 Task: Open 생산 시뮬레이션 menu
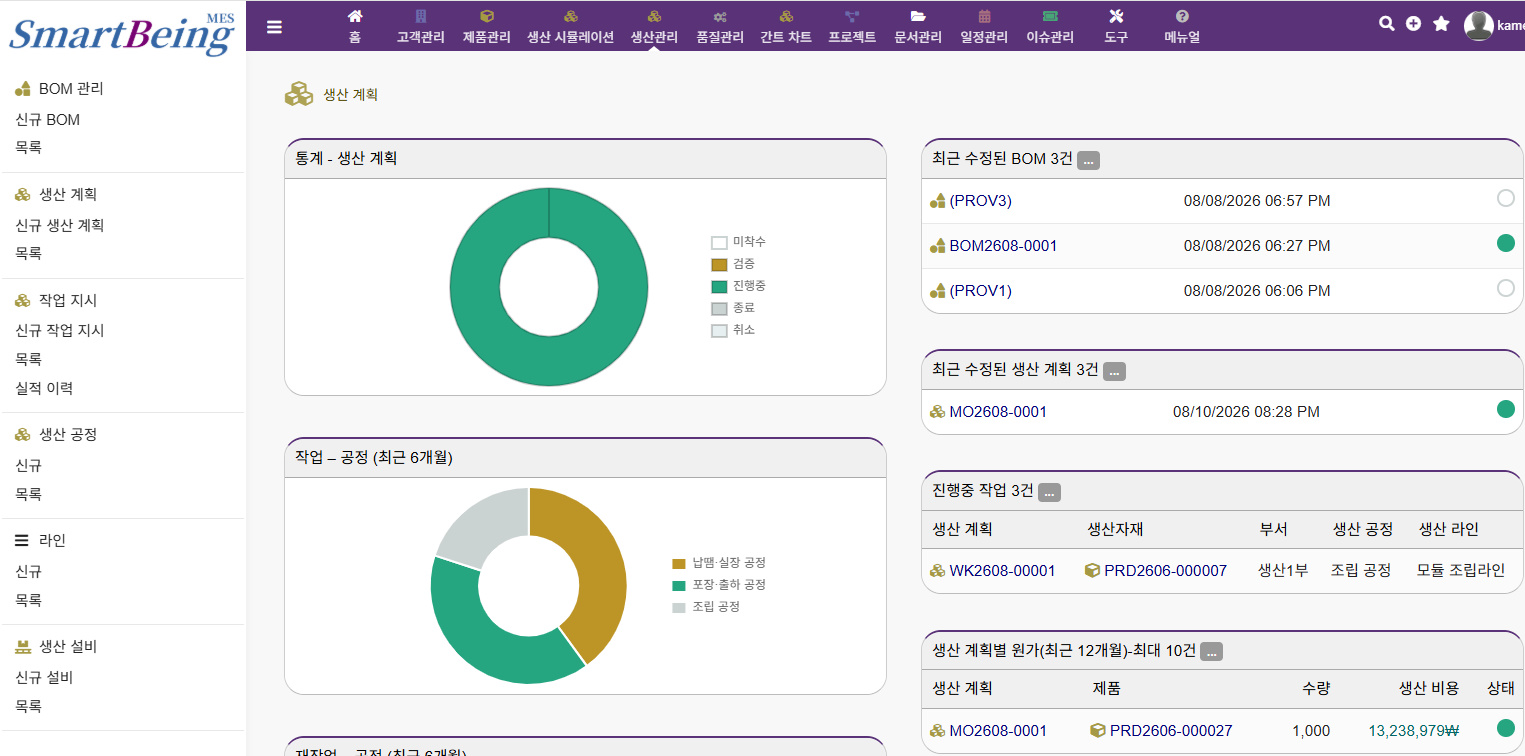coord(571,27)
